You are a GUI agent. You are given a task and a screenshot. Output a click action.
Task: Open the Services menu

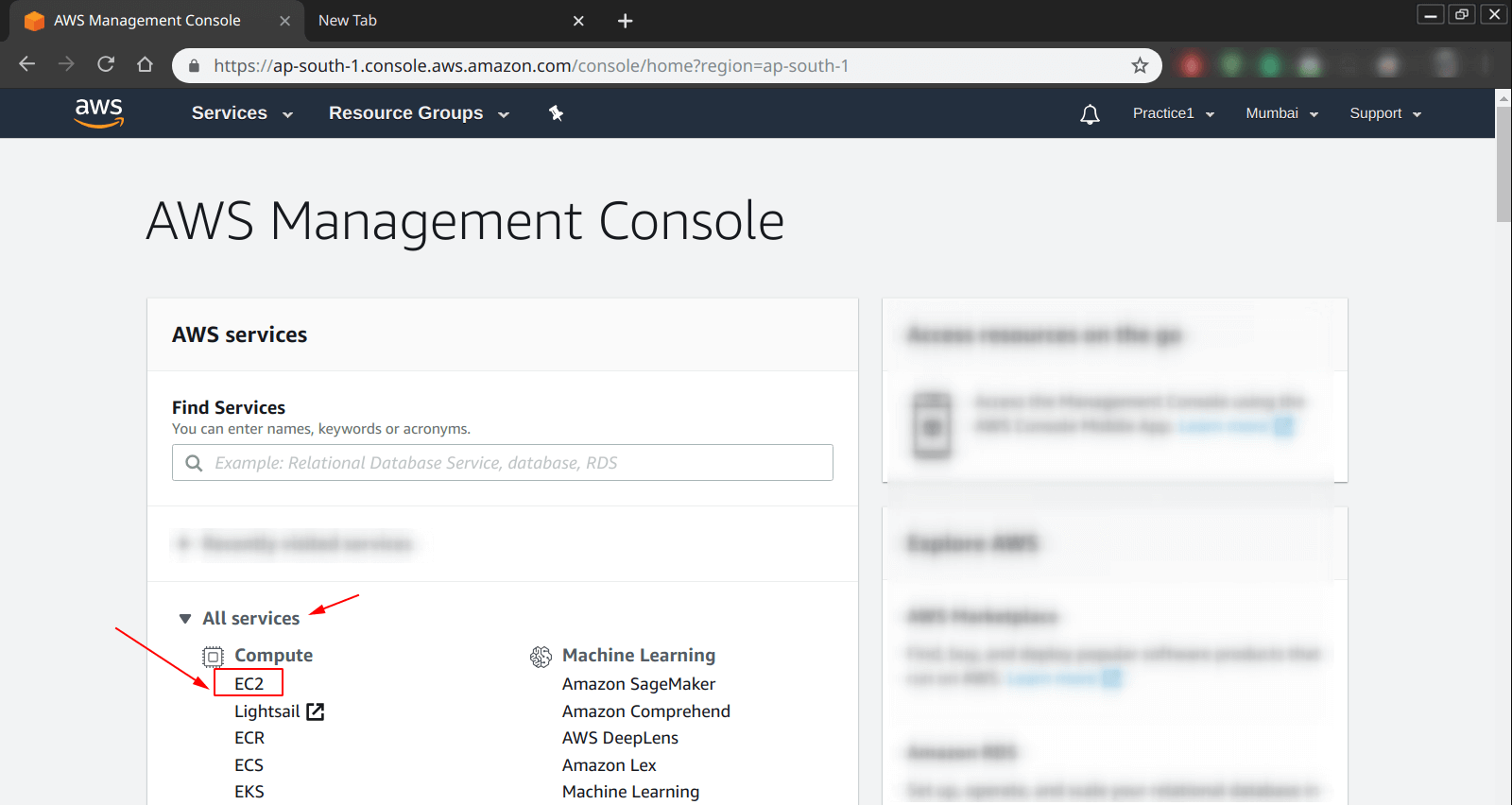pos(242,113)
